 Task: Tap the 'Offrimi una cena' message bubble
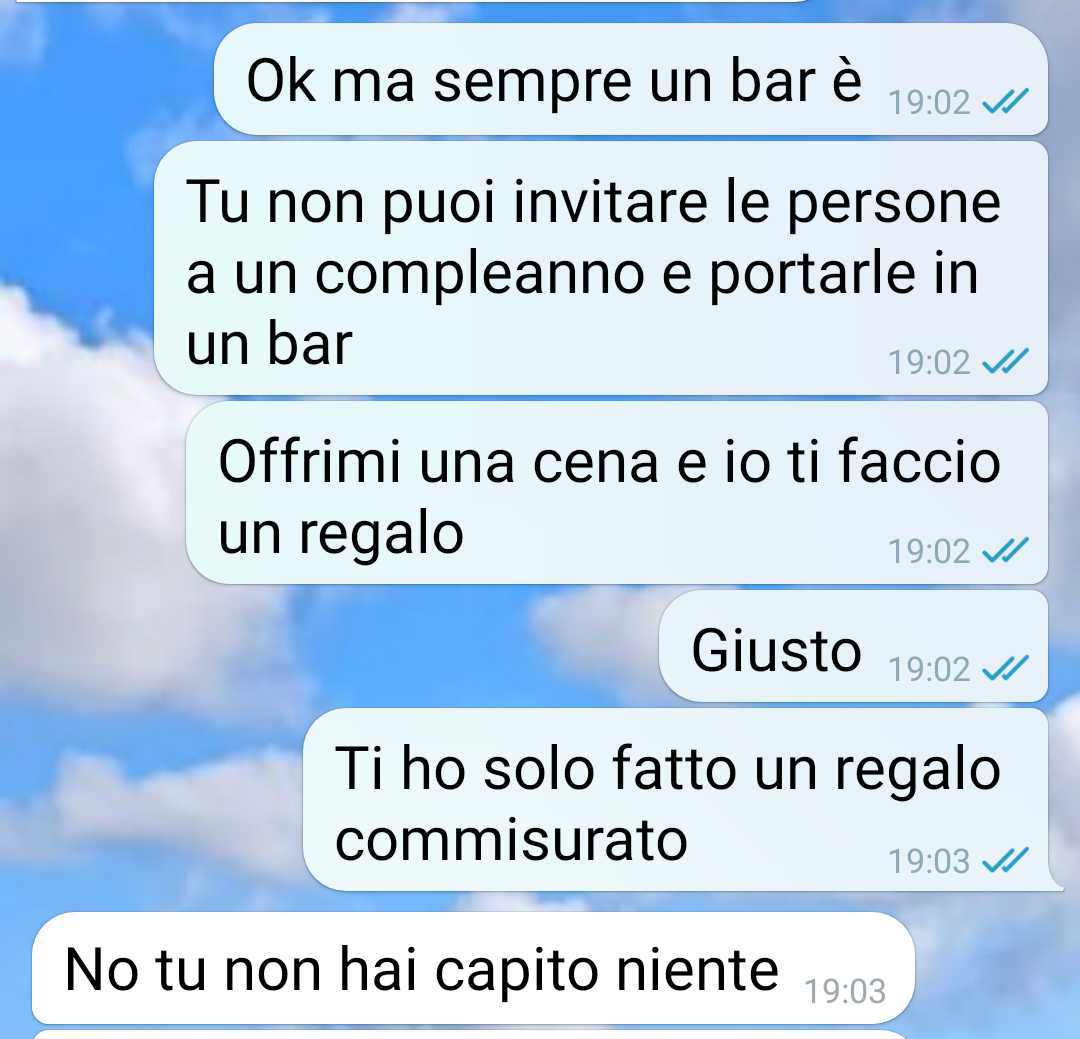(617, 493)
